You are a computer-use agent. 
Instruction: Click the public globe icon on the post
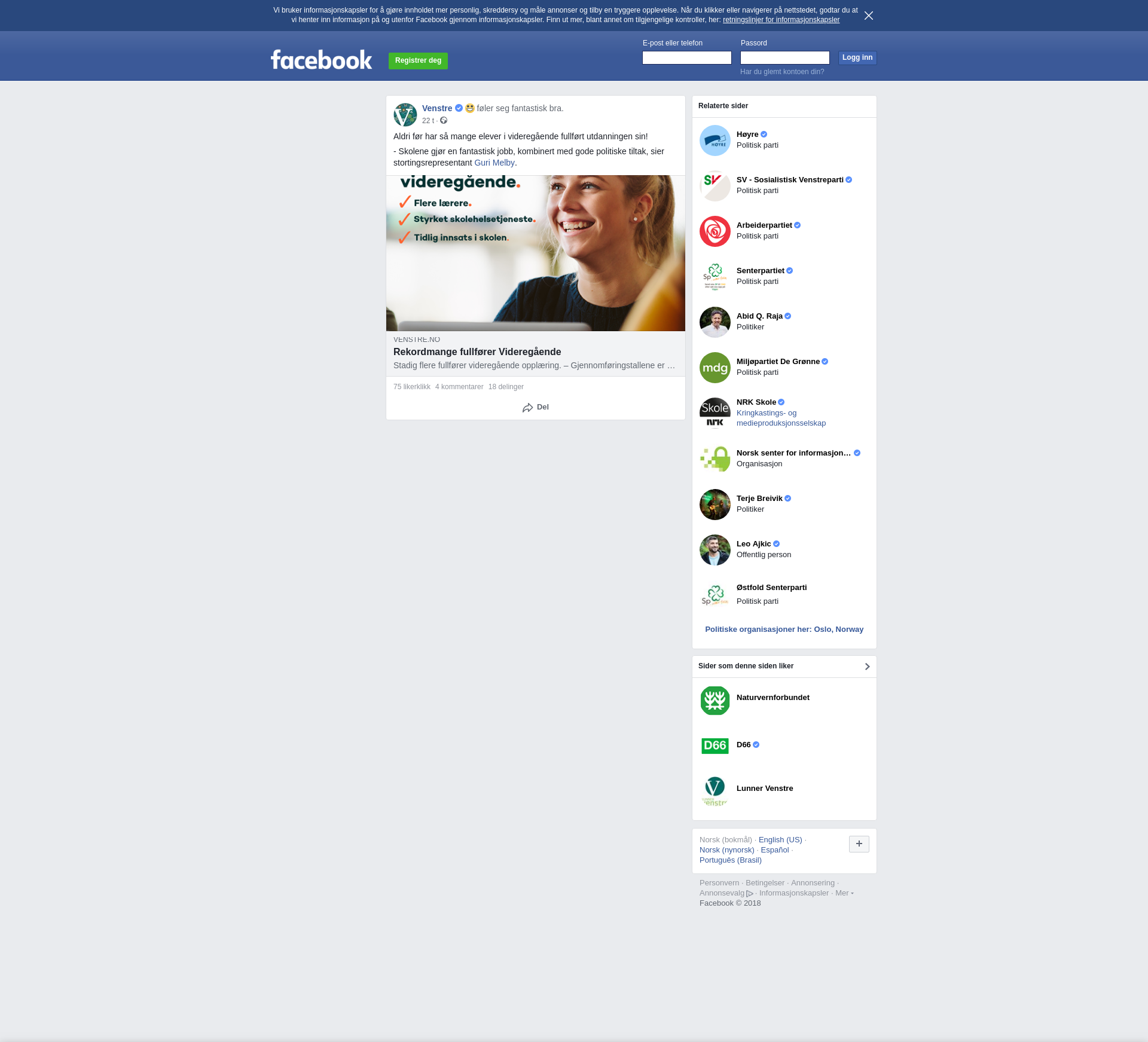point(444,121)
